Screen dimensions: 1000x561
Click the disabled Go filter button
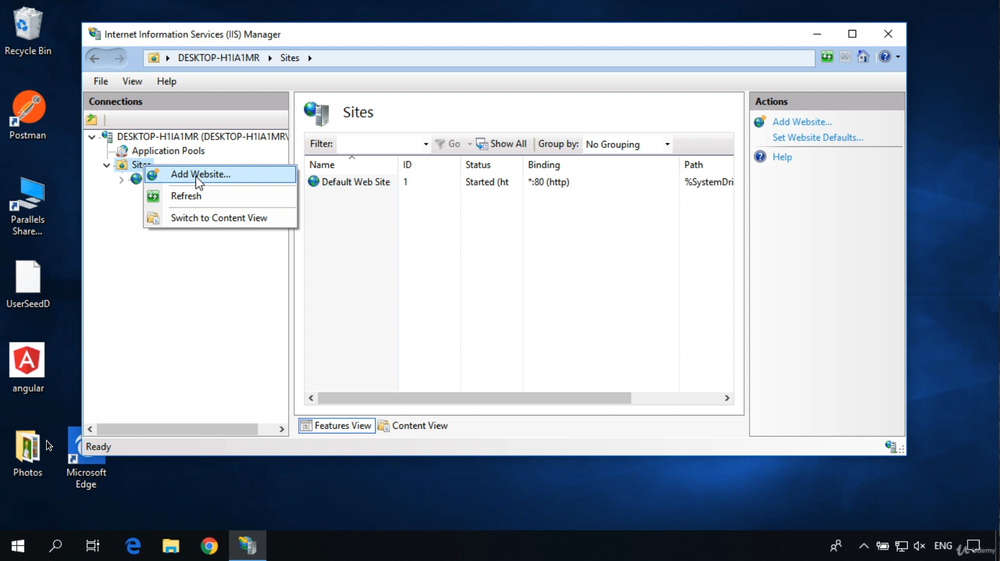(448, 144)
